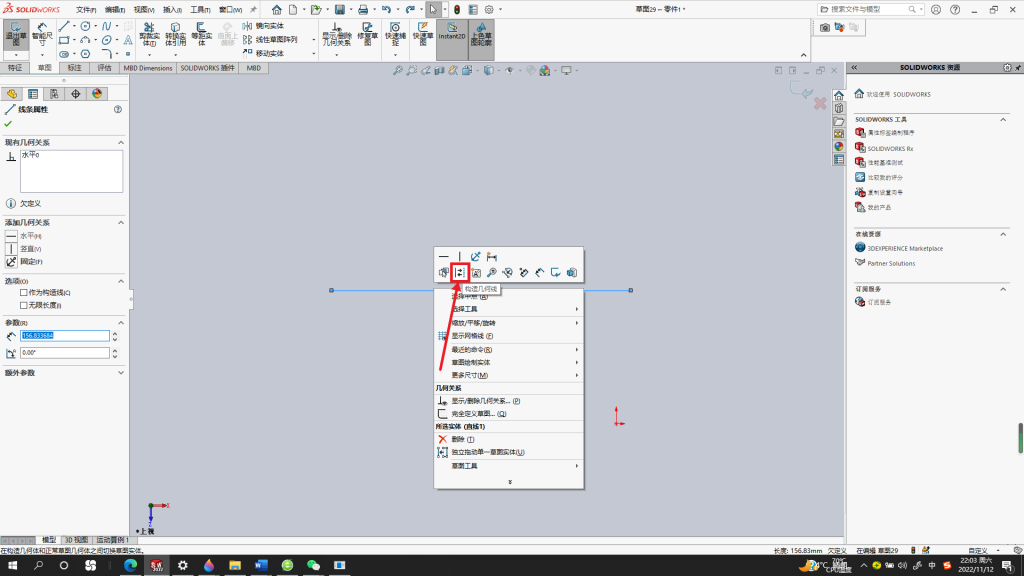The width and height of the screenshot is (1024, 576).
Task: Collapse the SOLIDWORKS 工具 section in task pane
Action: [x=1003, y=120]
